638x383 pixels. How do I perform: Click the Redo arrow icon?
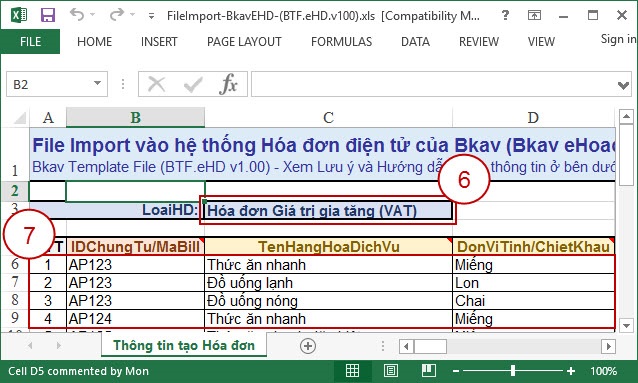point(116,15)
